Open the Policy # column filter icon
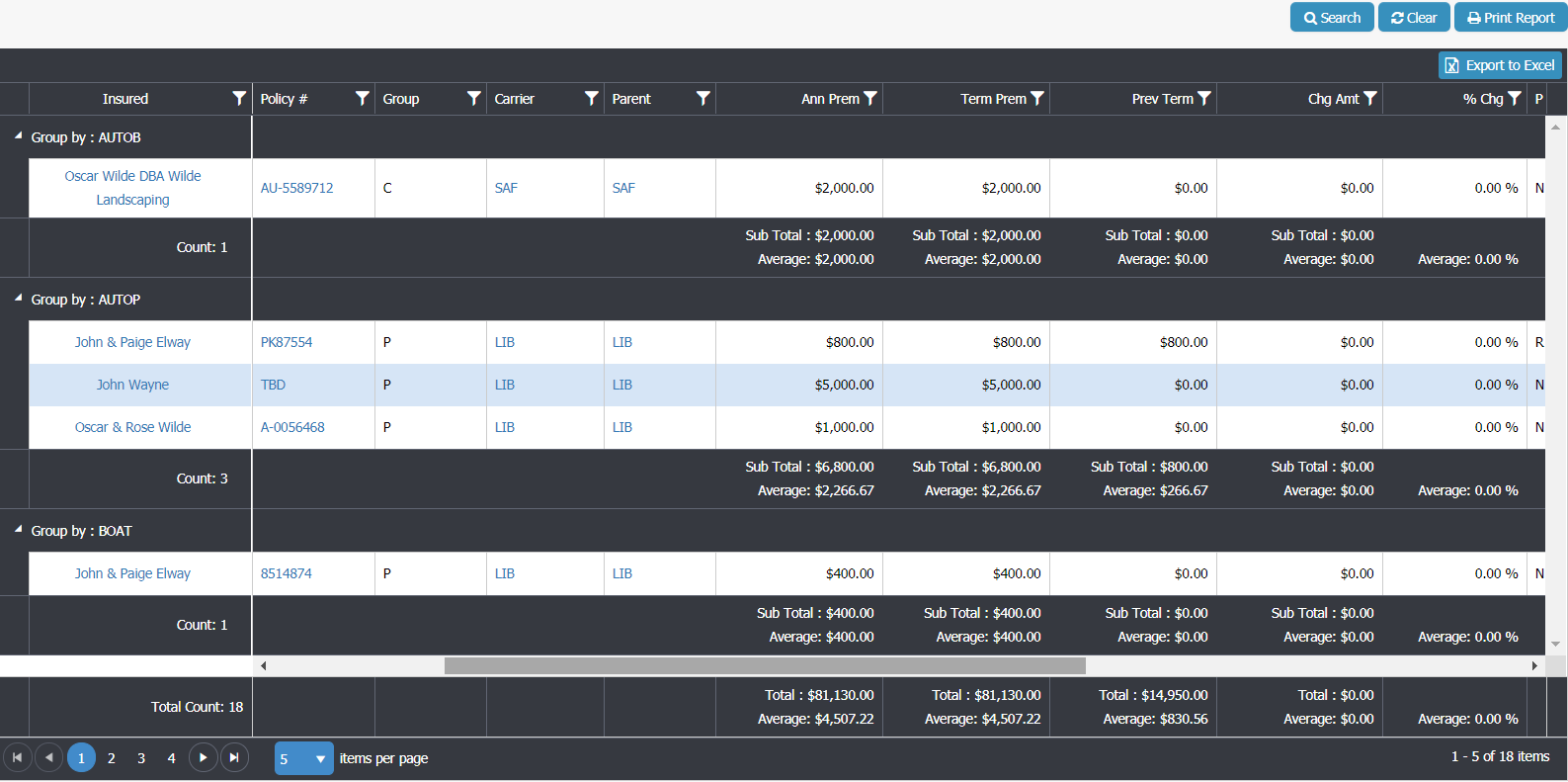 pyautogui.click(x=363, y=98)
